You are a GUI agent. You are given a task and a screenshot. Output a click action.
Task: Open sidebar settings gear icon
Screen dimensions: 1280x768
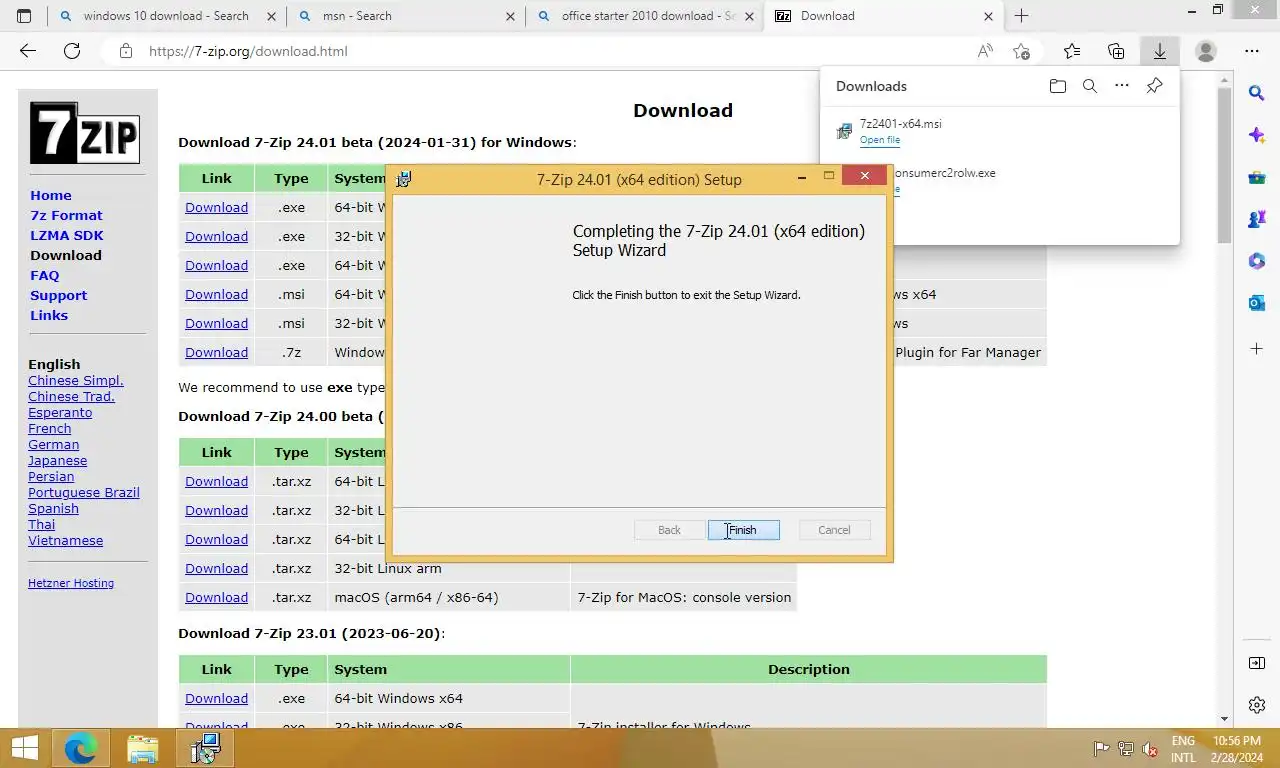[1257, 706]
